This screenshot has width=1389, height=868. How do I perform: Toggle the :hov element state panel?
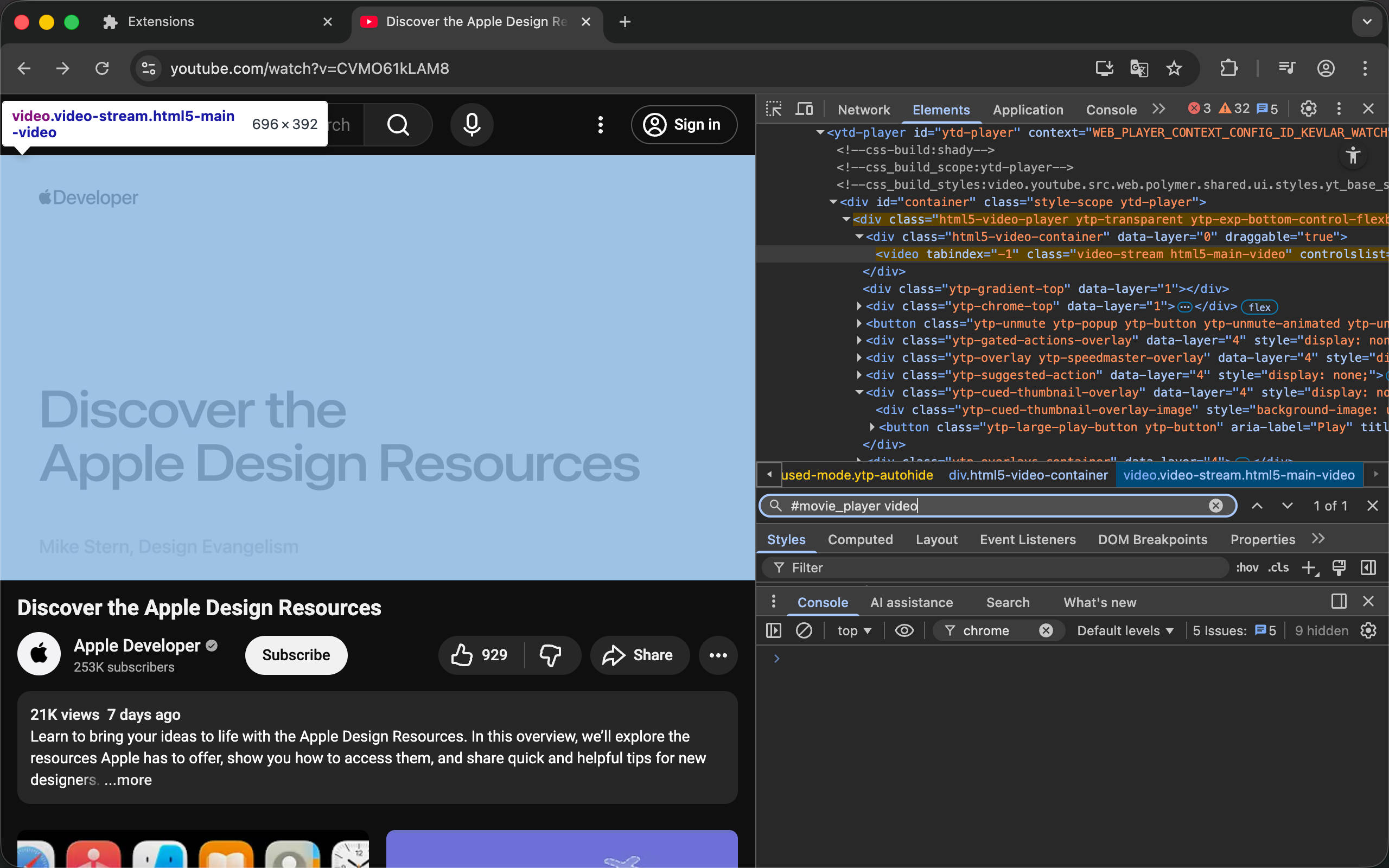point(1247,568)
